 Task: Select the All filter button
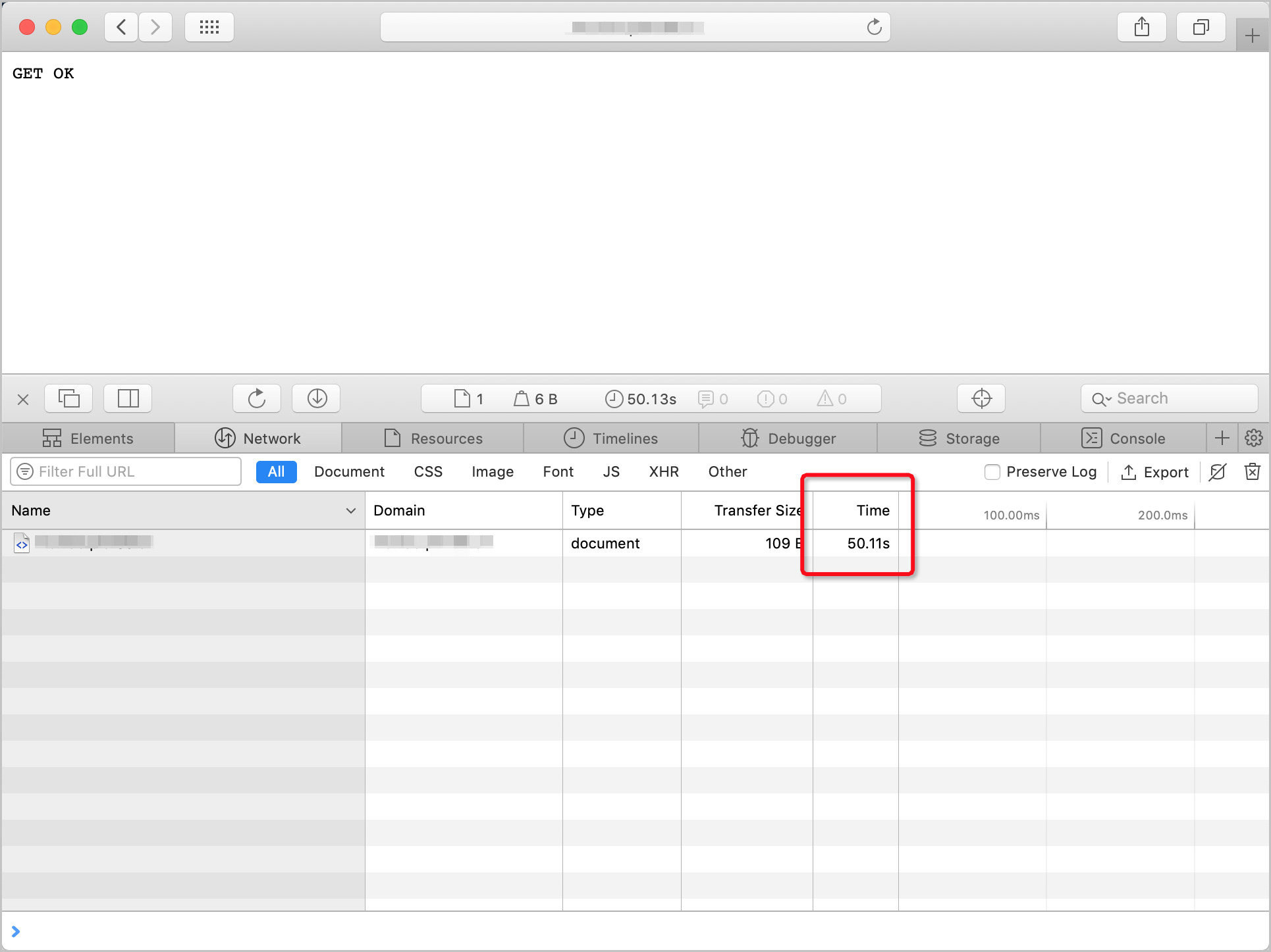276,471
